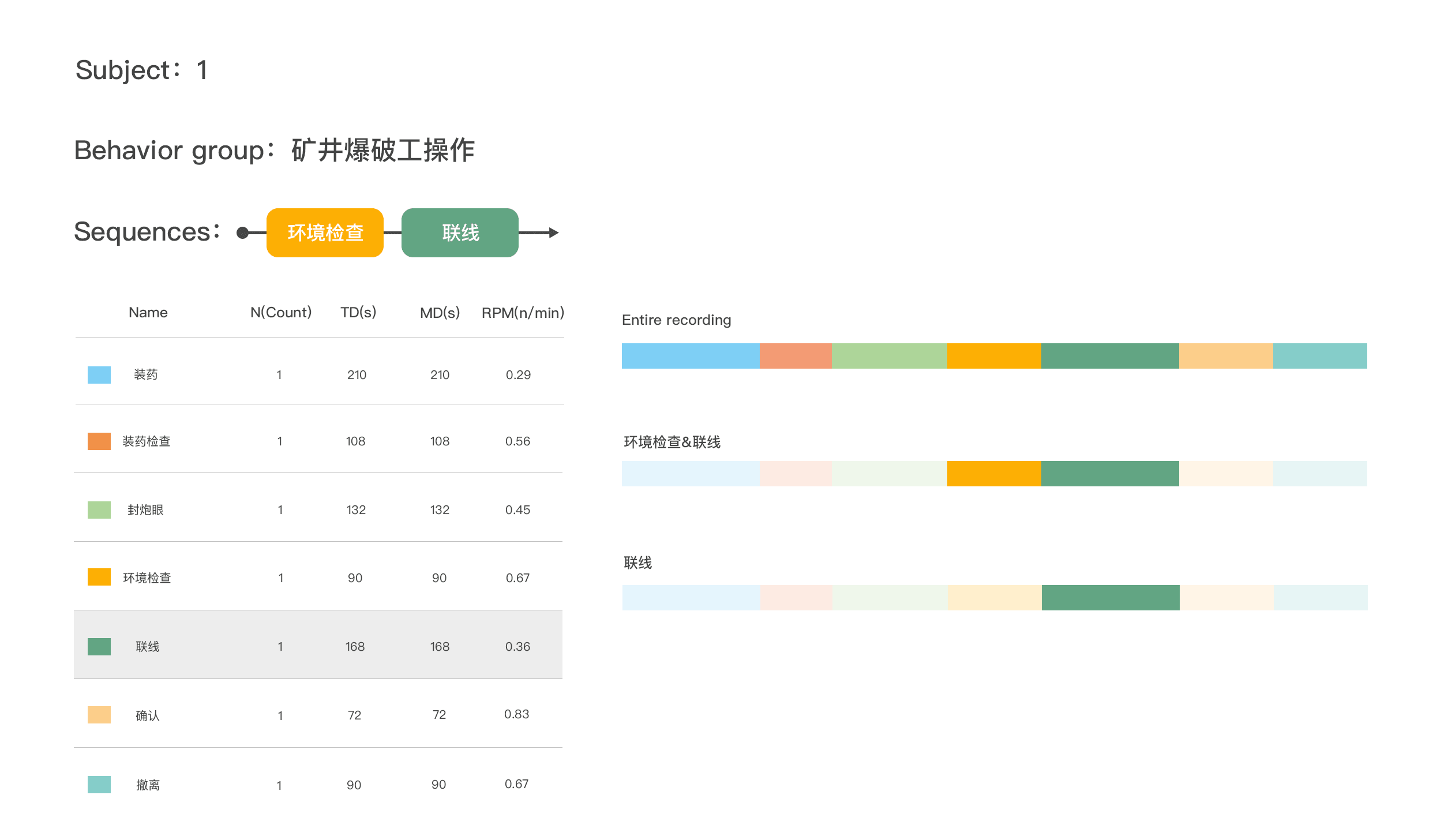Viewport: 1448px width, 840px height.
Task: Select the highlighted 联线 table row
Action: click(318, 644)
